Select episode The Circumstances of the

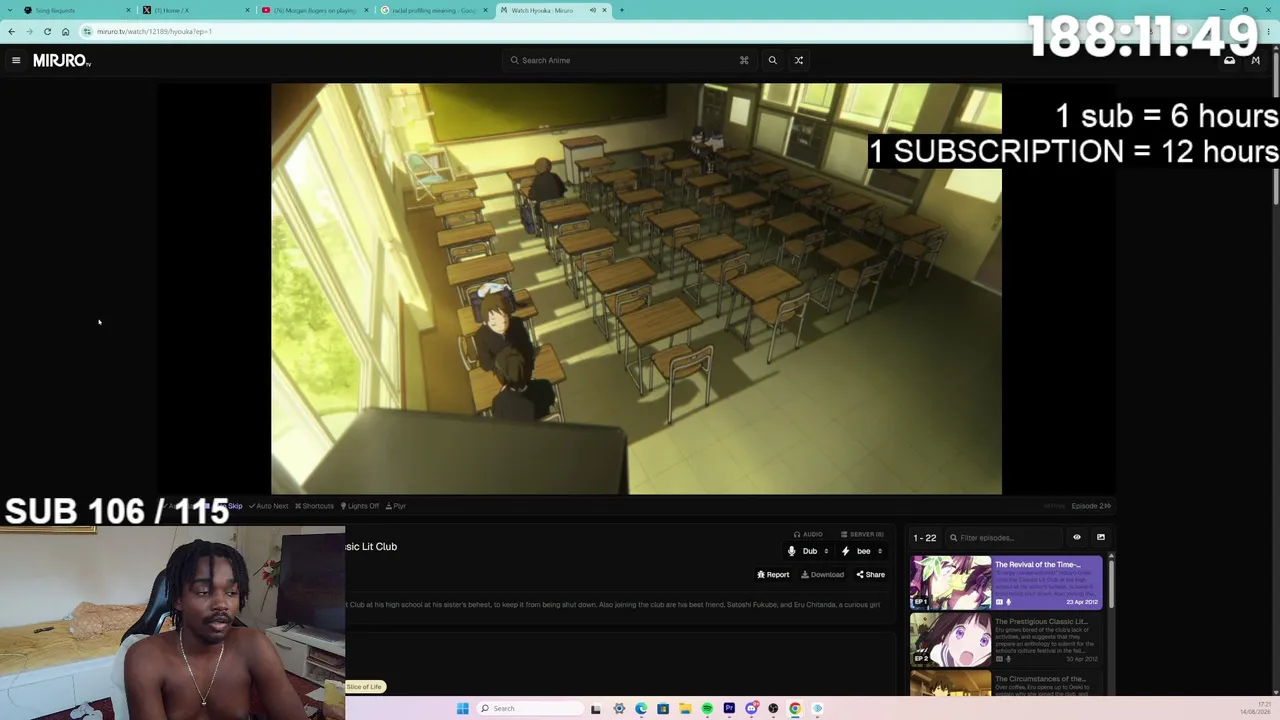point(1006,682)
